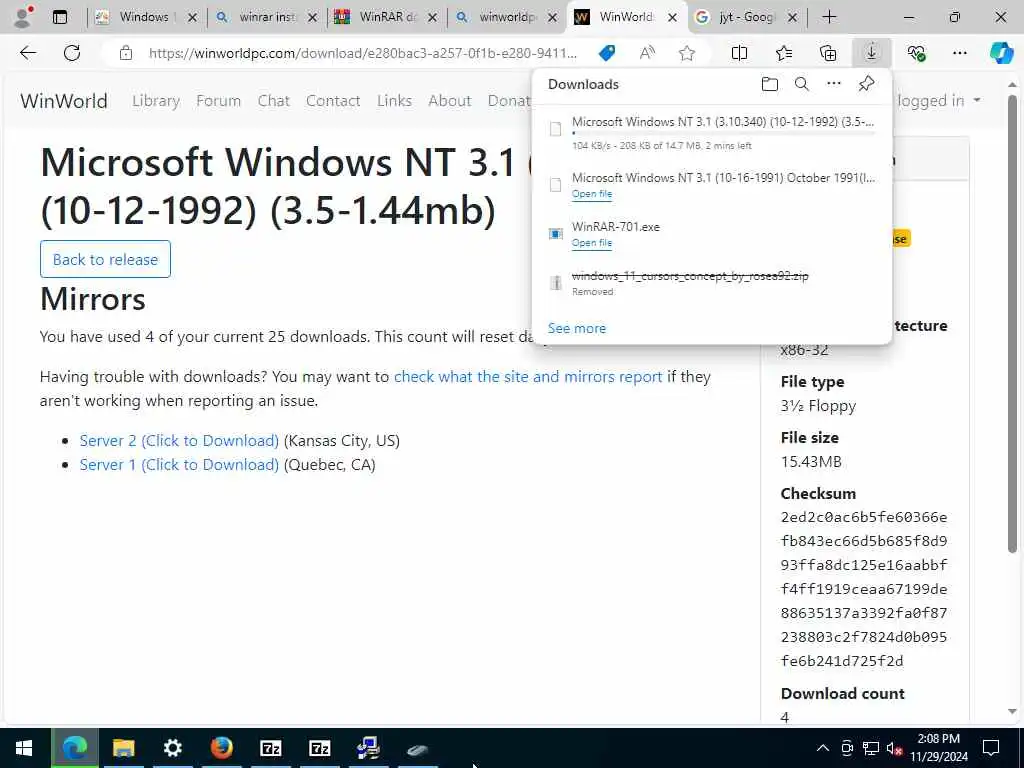Open File Explorer from taskbar
This screenshot has height=768, width=1024.
pos(123,748)
